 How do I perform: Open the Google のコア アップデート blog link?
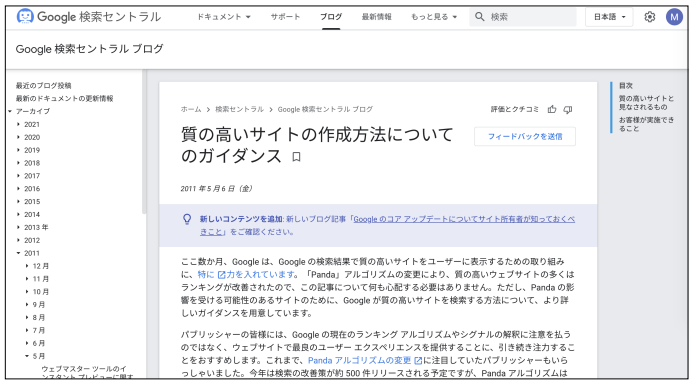click(464, 219)
